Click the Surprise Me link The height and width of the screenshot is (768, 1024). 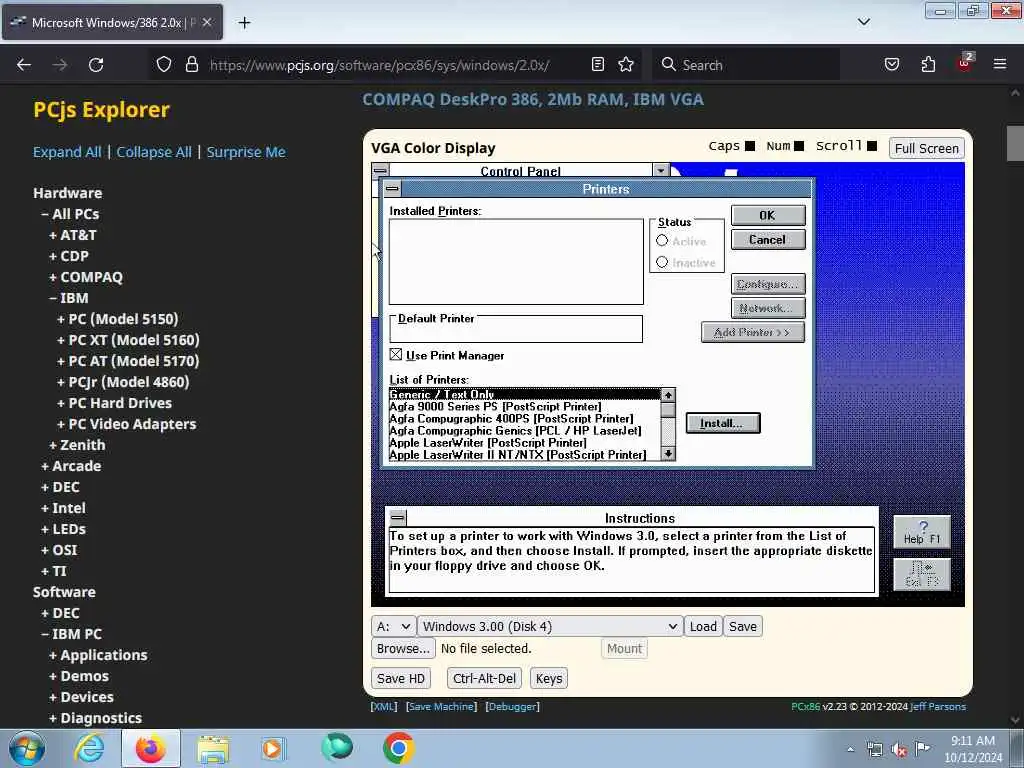coord(246,152)
